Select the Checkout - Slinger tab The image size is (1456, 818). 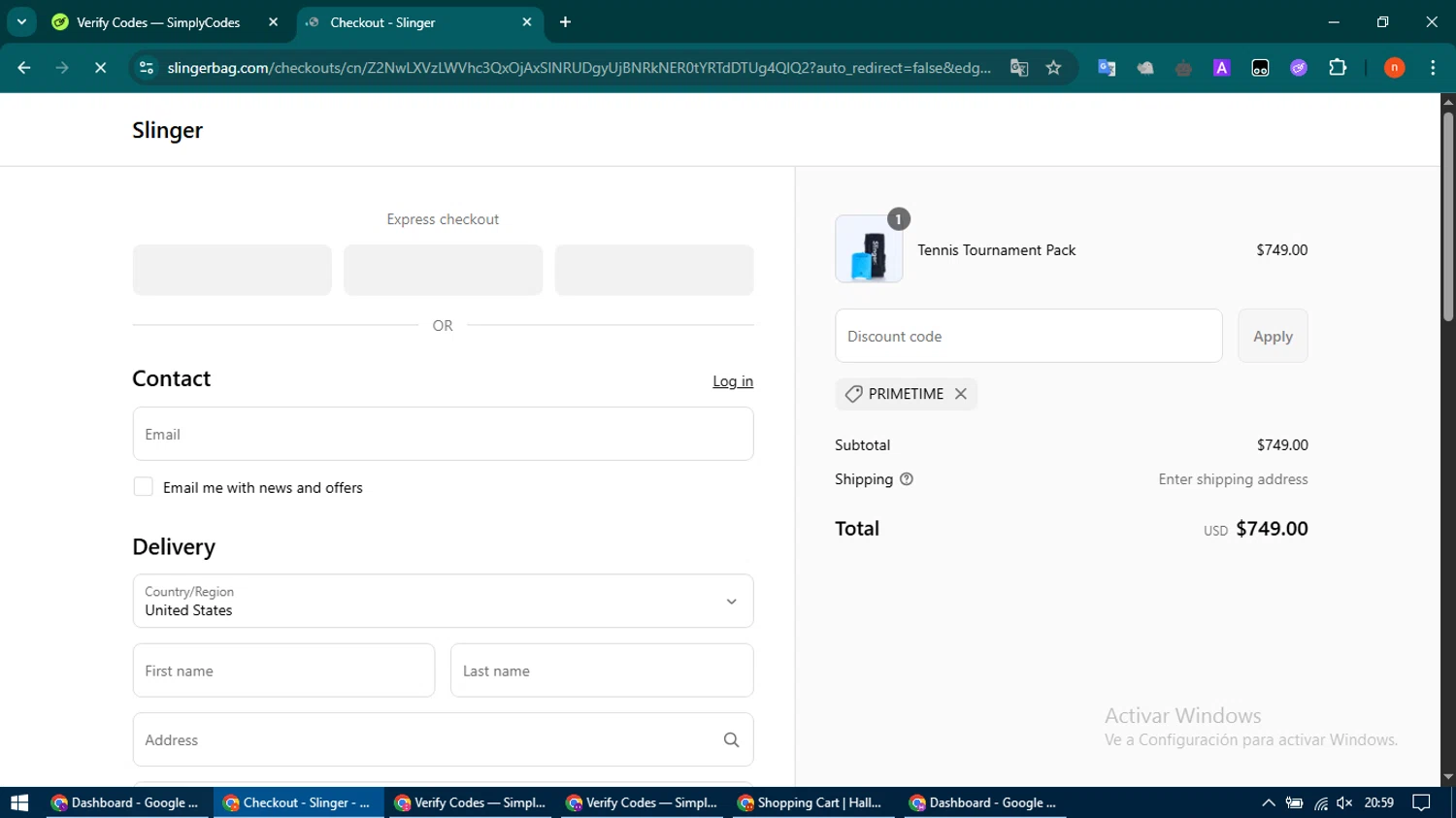tap(382, 22)
